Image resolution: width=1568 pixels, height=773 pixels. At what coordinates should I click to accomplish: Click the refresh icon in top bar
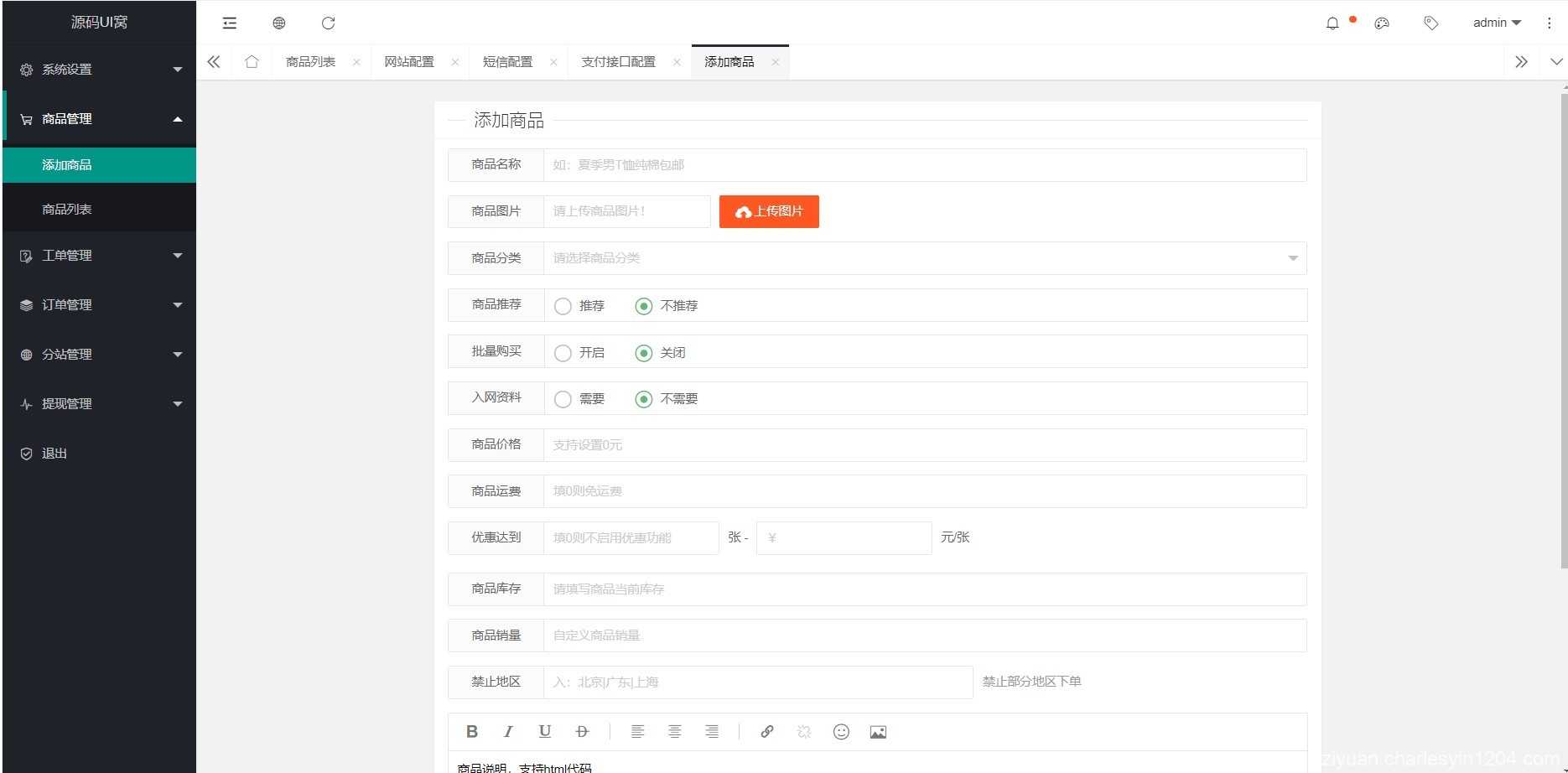[328, 23]
